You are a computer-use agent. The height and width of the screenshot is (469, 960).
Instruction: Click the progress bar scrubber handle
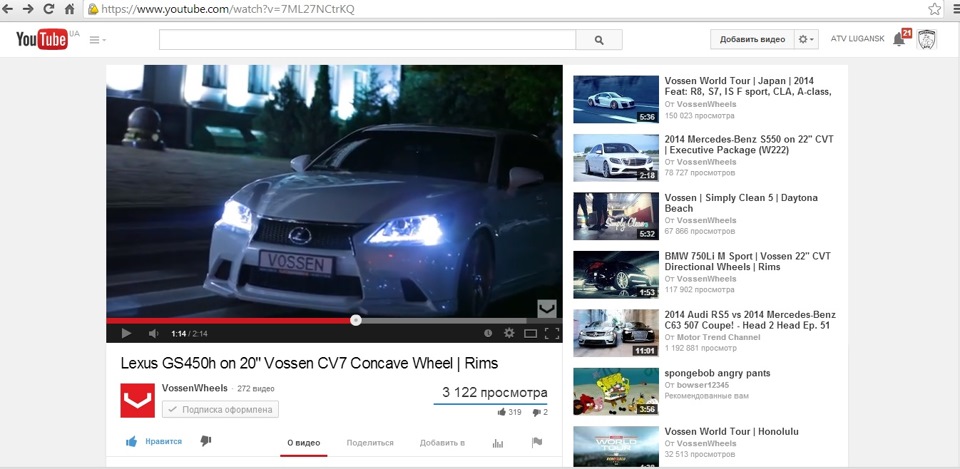356,320
